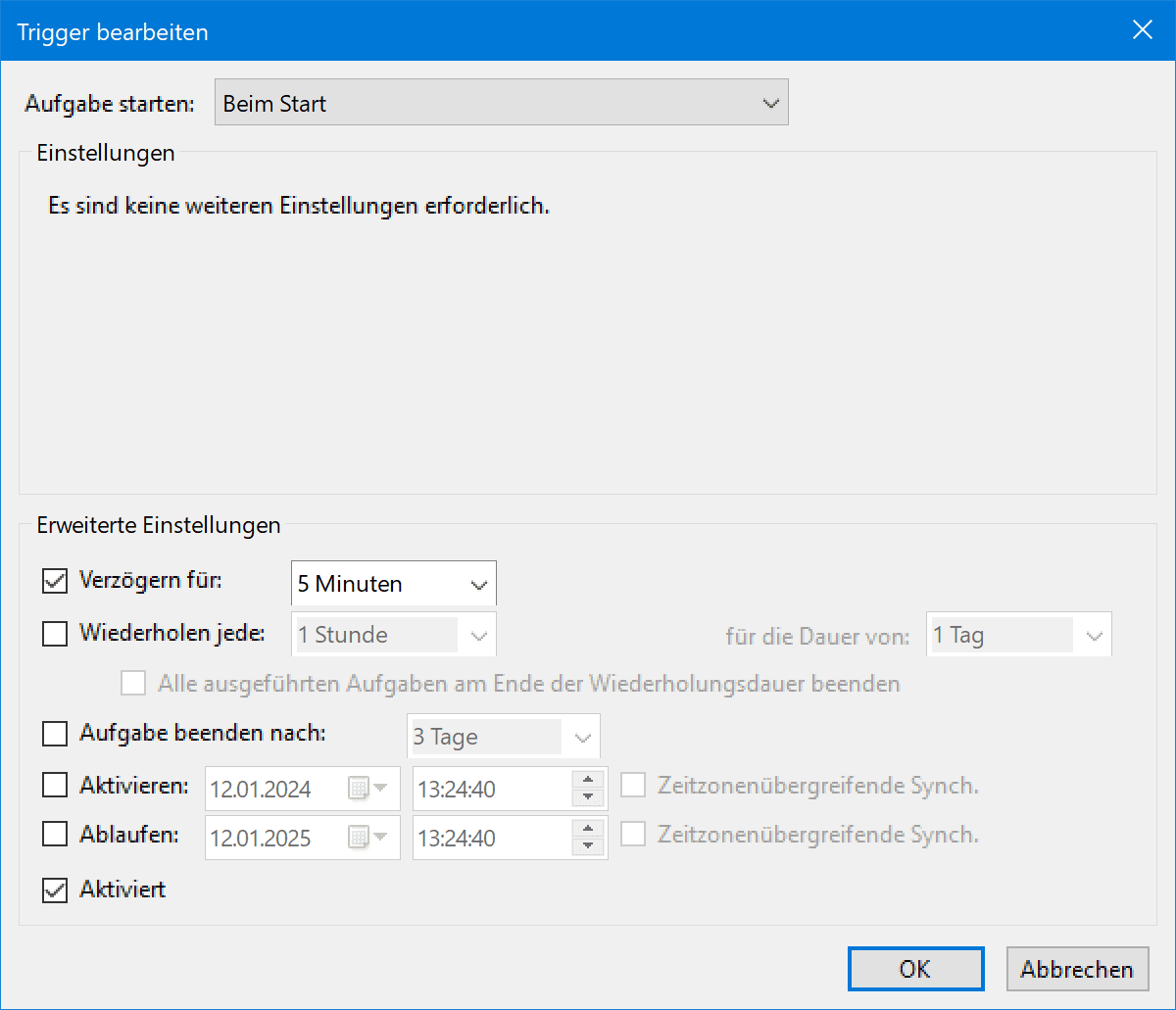Click the 'Einstellungen' group label
Screen dimensions: 1176x1010
point(106,153)
